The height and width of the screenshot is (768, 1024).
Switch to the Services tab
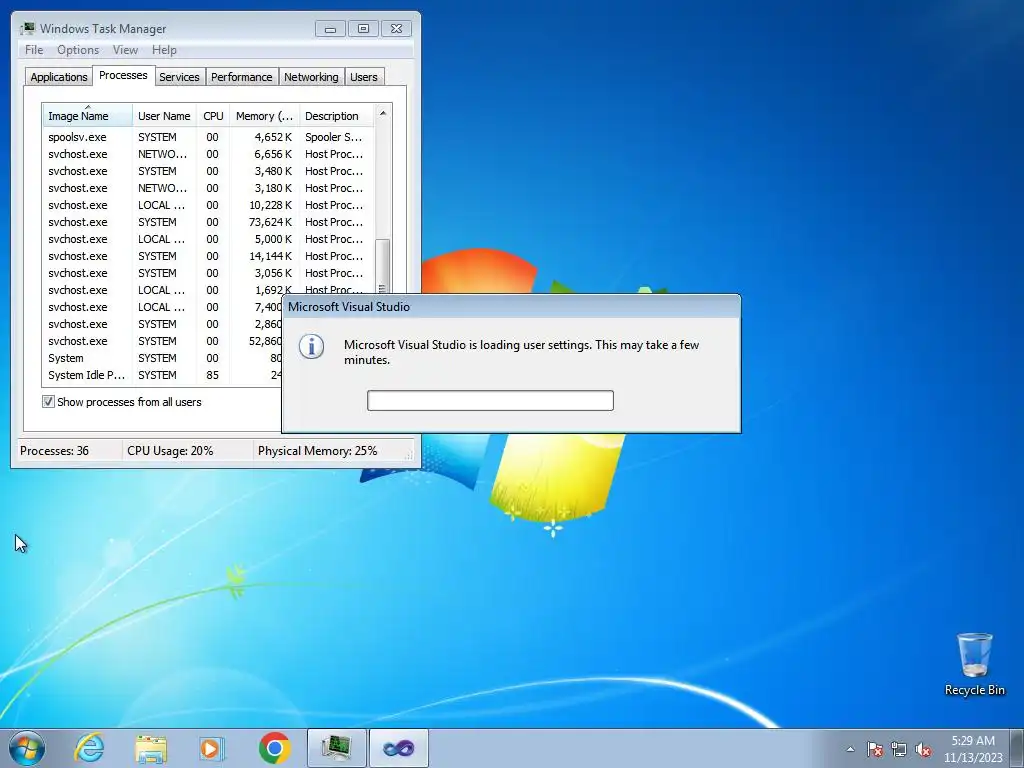click(180, 77)
